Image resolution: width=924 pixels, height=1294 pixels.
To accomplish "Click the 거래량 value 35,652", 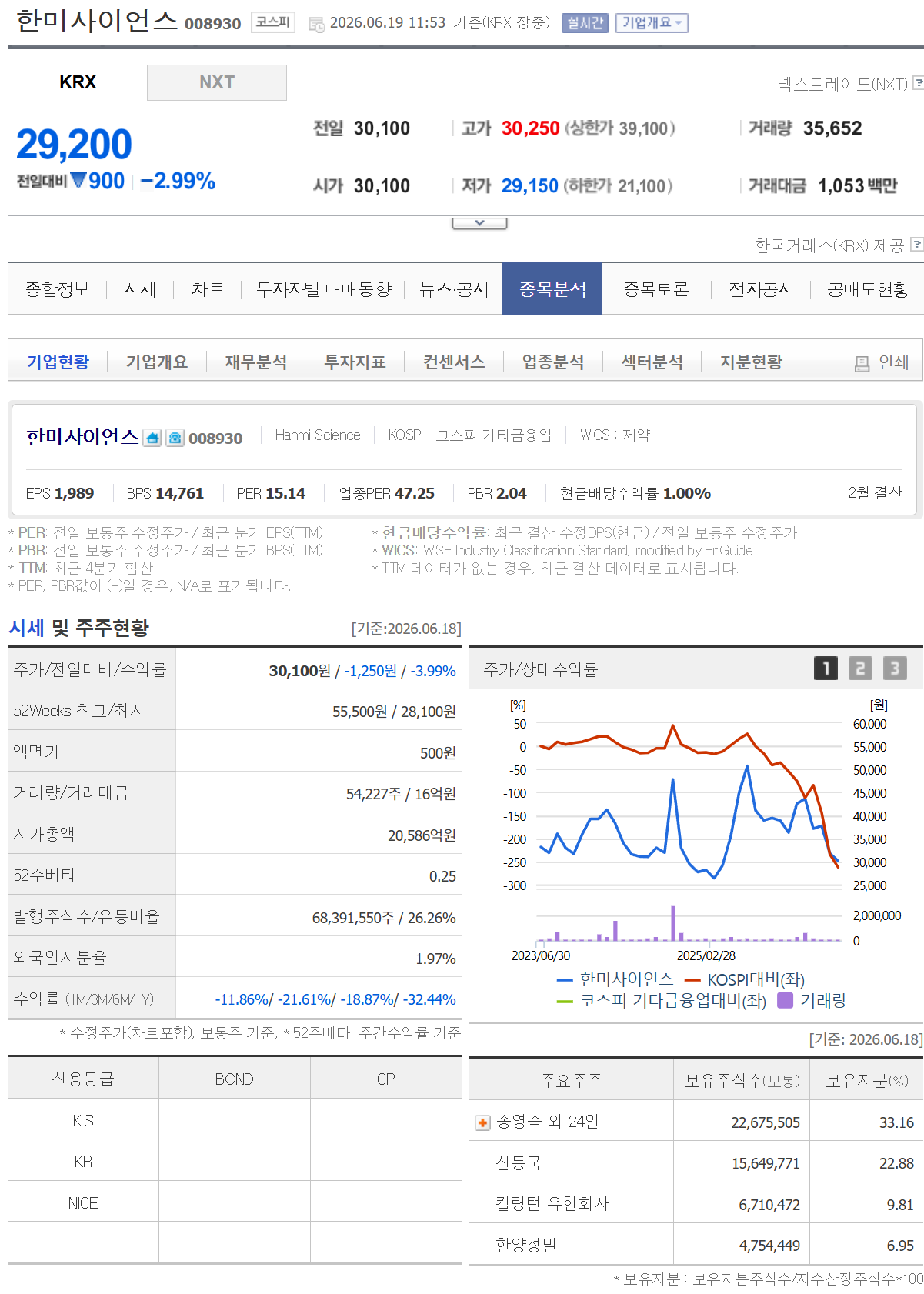I will coord(832,128).
